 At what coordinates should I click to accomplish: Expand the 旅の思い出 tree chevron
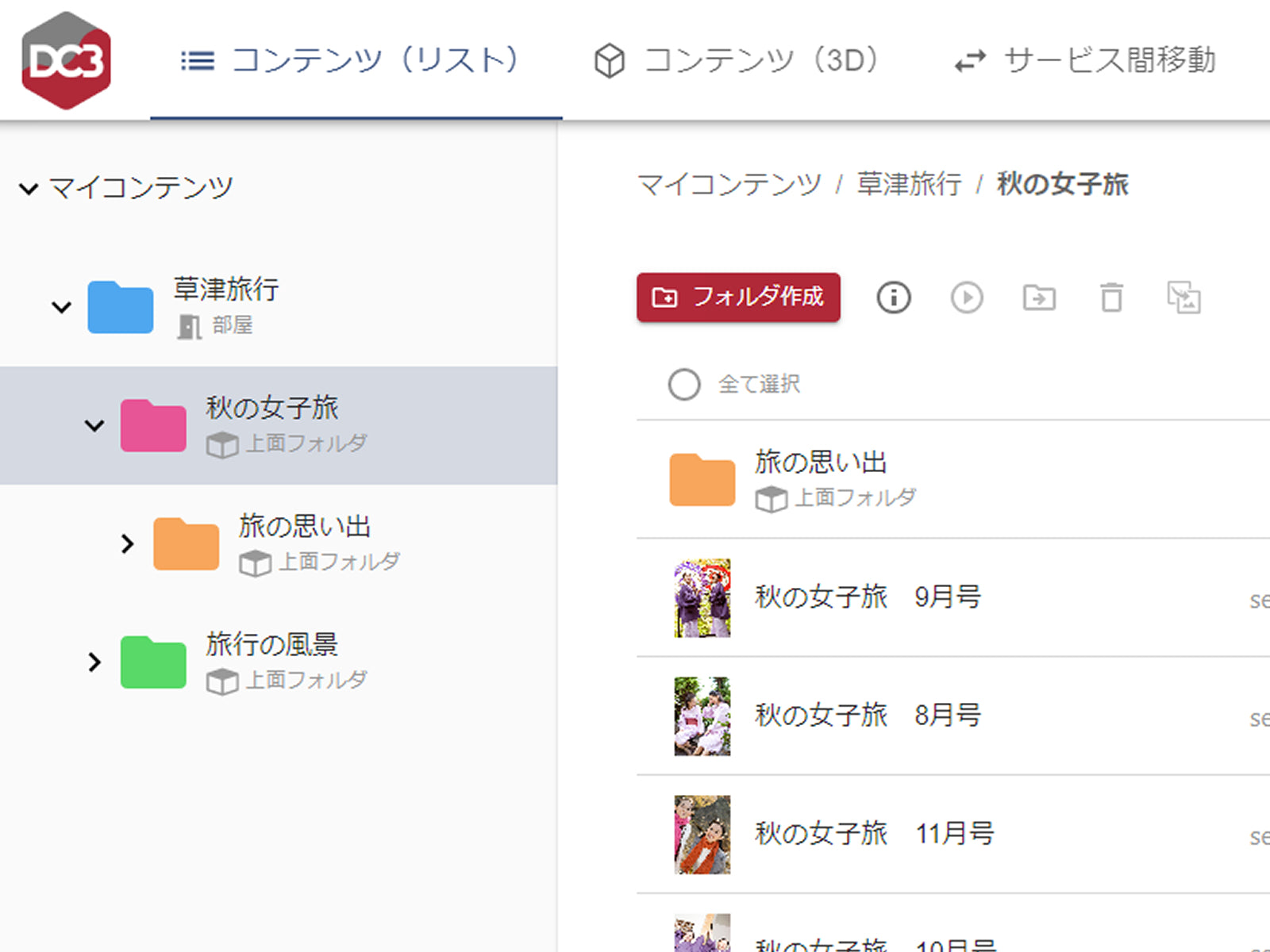(127, 544)
